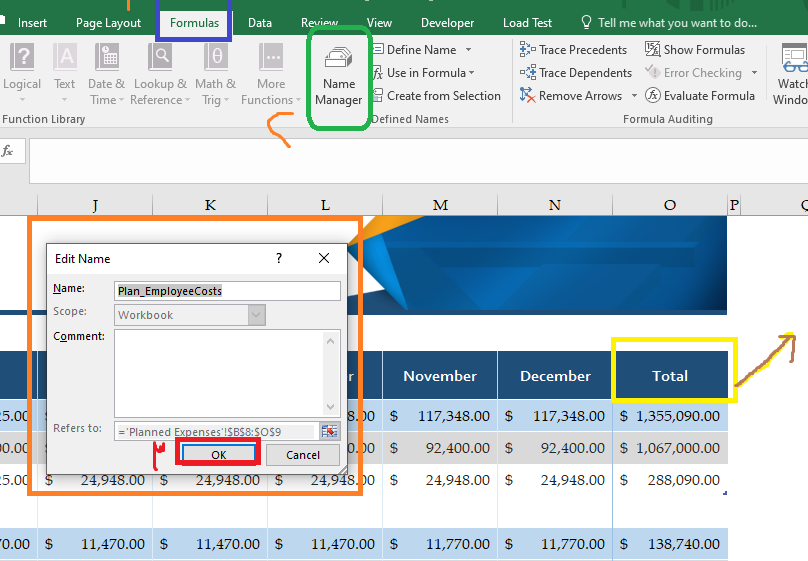
Task: Click Trace Dependents
Action: 576,73
